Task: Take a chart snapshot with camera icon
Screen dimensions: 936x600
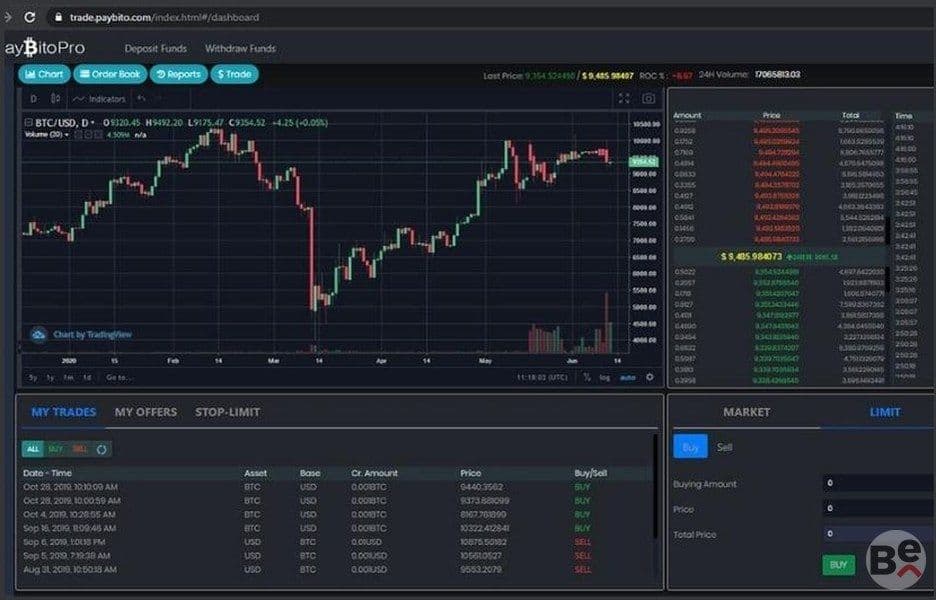Action: [648, 99]
